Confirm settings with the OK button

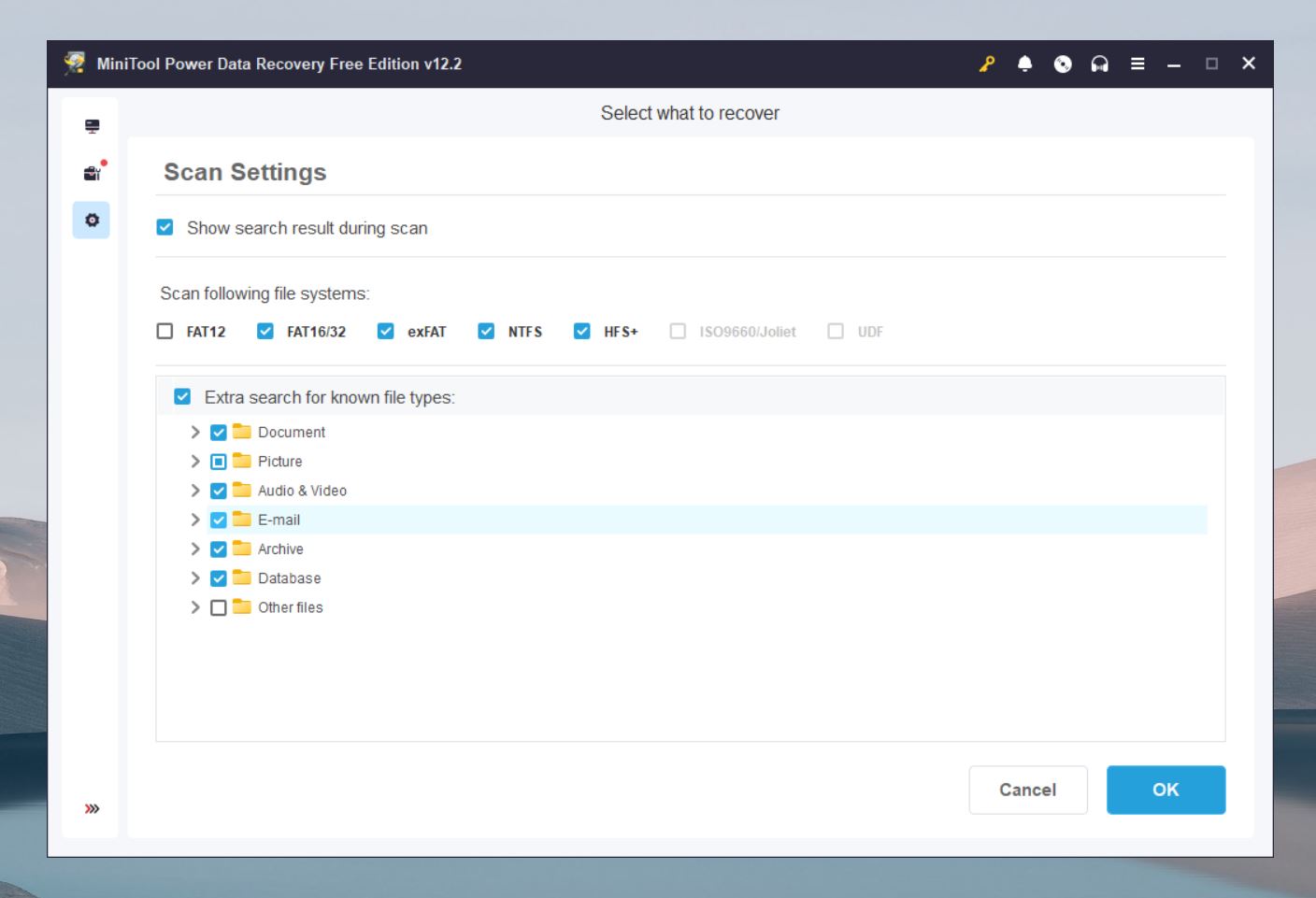(1166, 790)
